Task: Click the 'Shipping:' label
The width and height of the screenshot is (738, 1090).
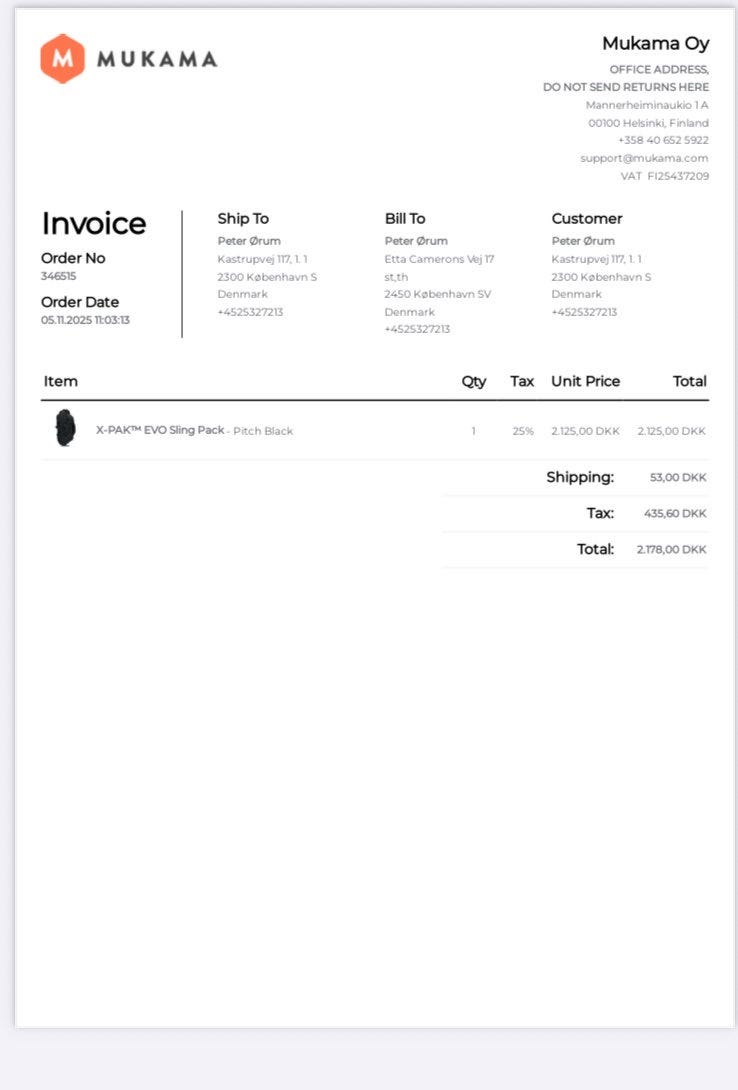Action: pos(580,478)
